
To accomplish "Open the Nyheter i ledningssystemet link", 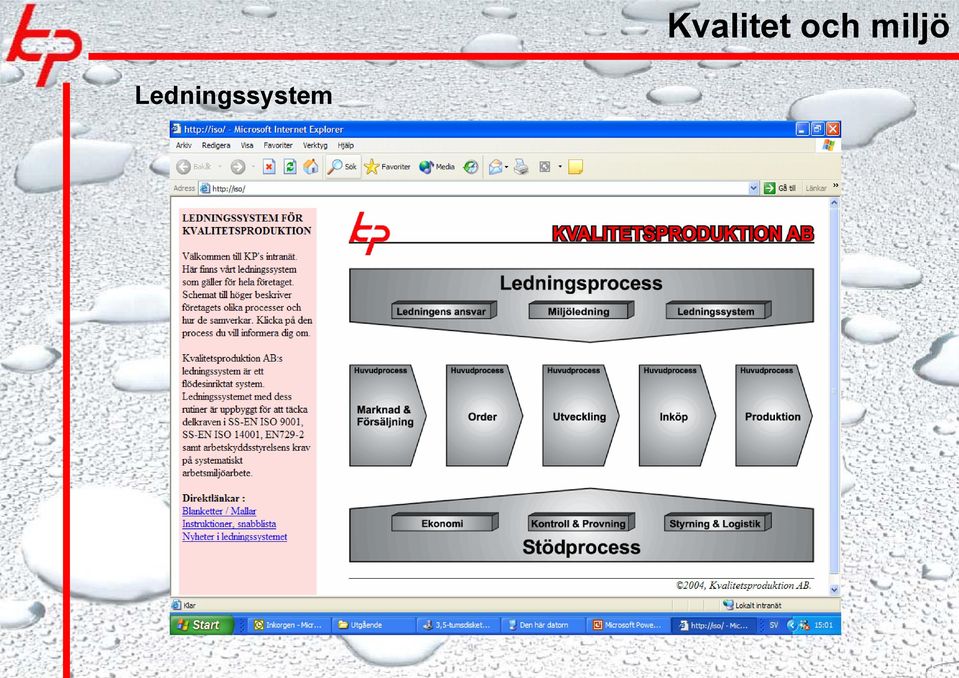I will click(234, 537).
